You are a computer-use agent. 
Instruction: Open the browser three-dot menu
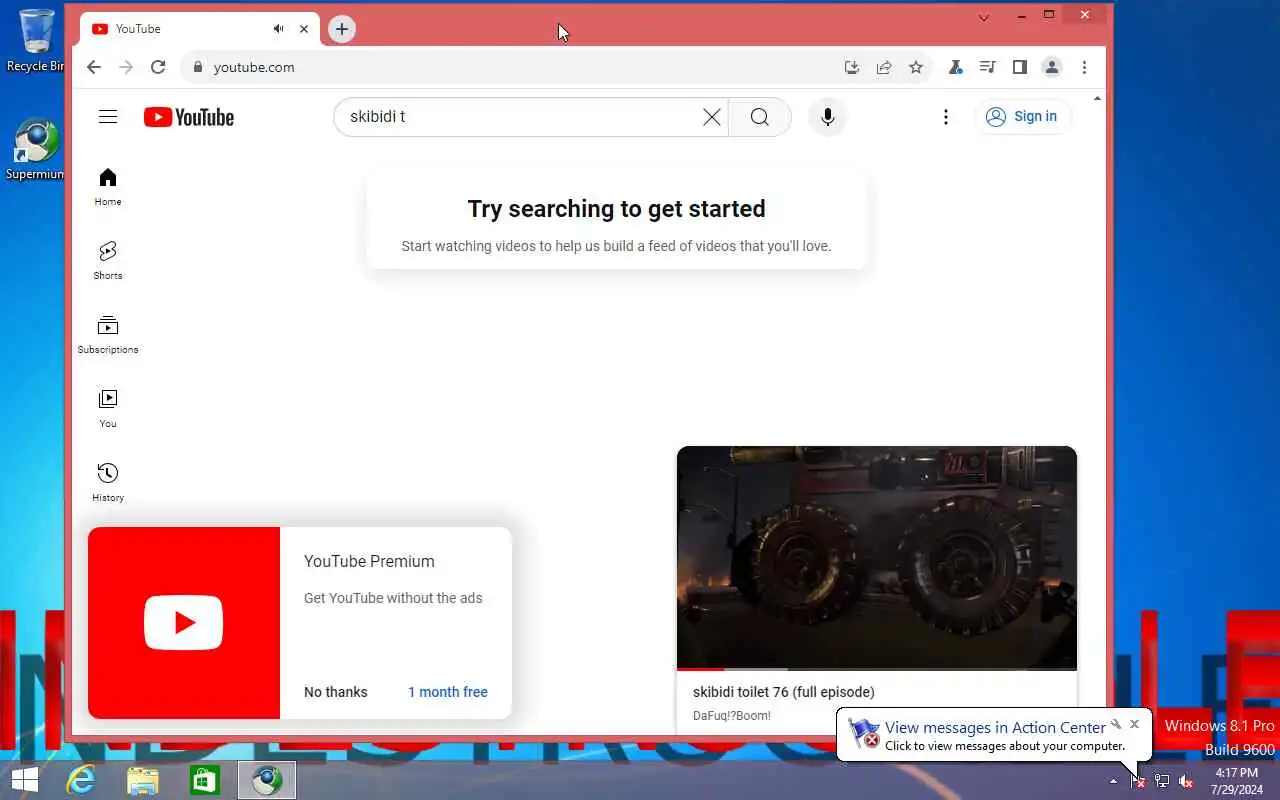point(1084,67)
